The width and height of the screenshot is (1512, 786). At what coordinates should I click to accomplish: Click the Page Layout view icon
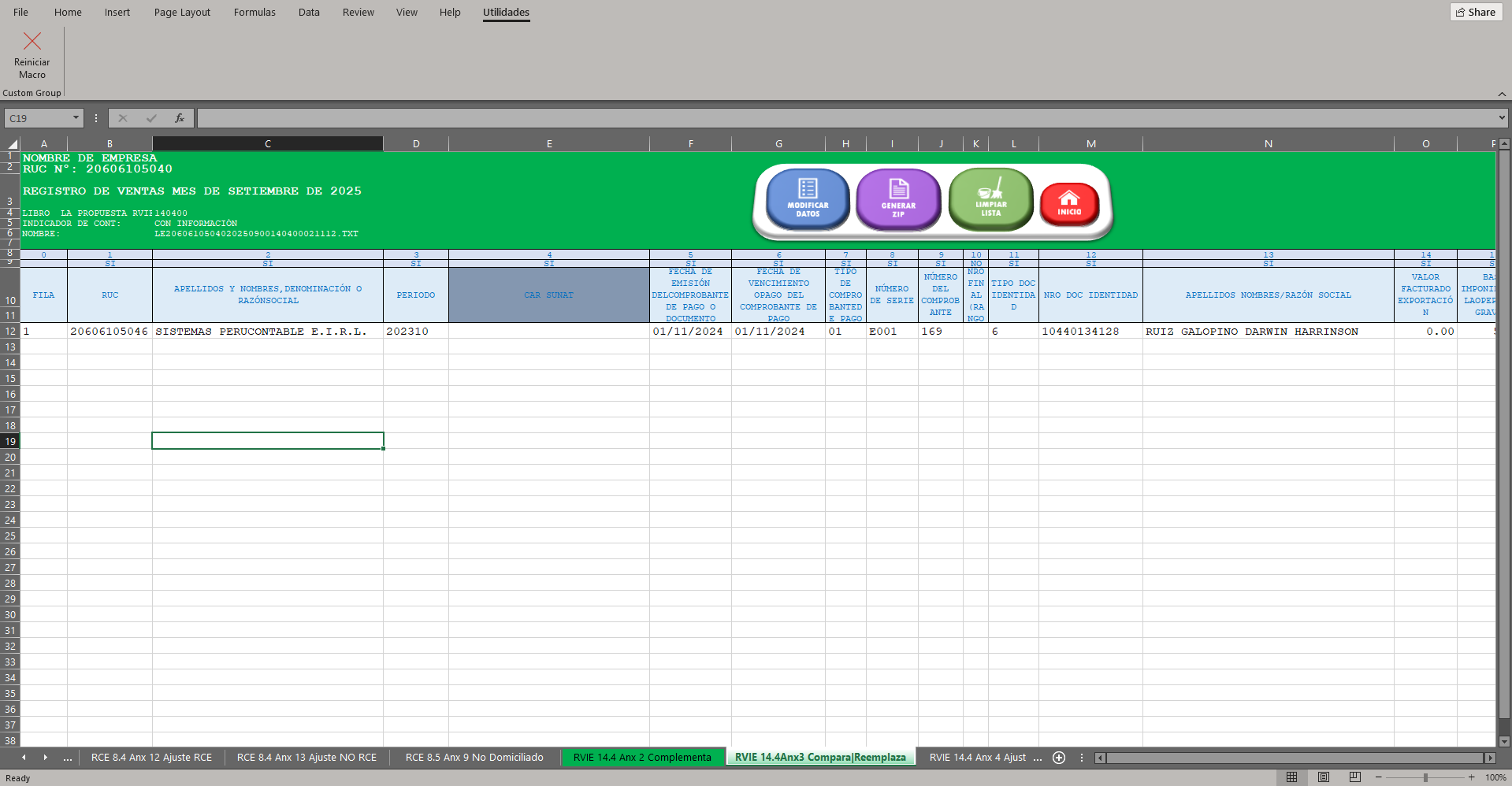tap(1324, 777)
